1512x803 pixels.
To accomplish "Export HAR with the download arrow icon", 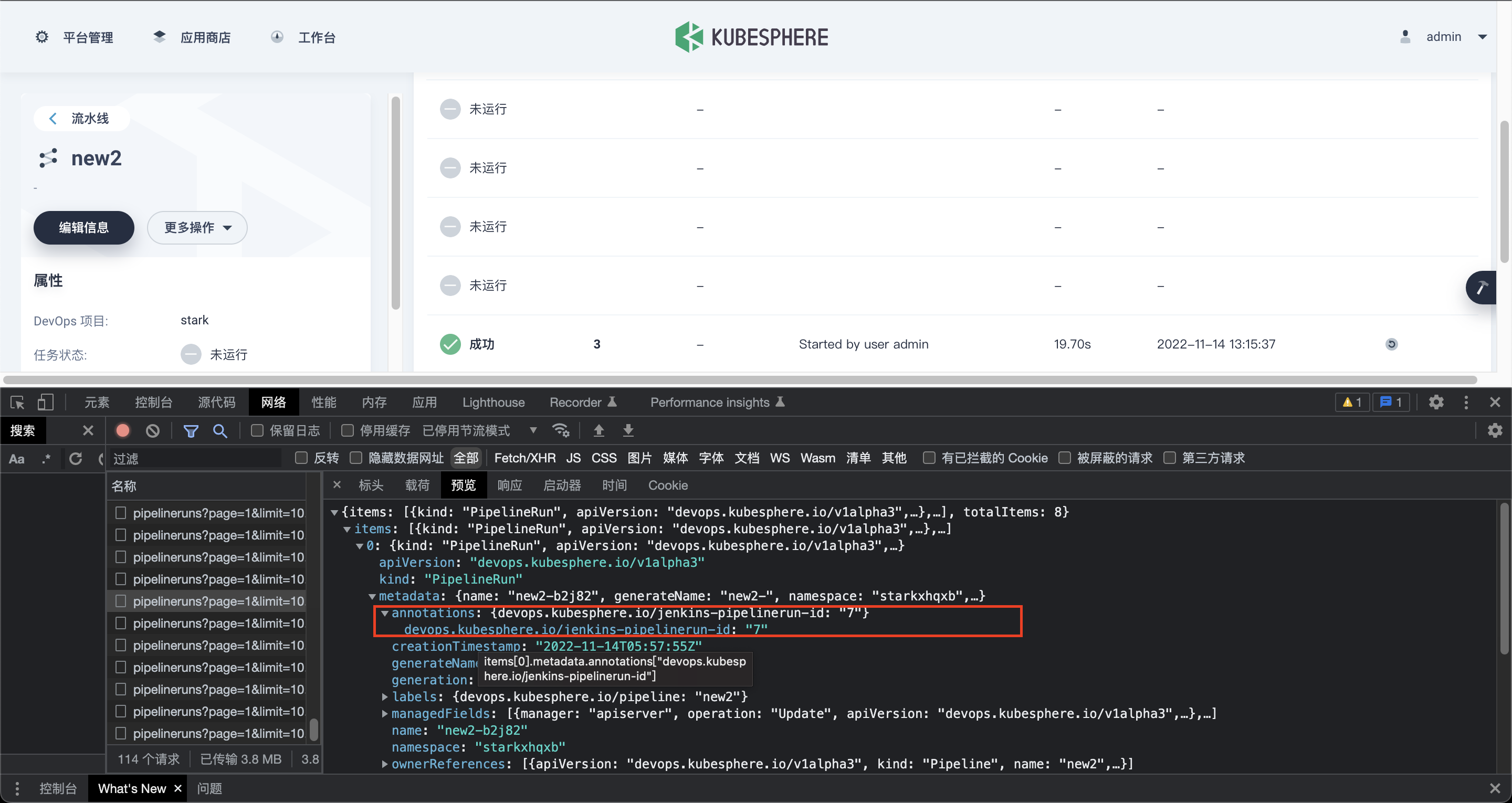I will click(x=628, y=430).
